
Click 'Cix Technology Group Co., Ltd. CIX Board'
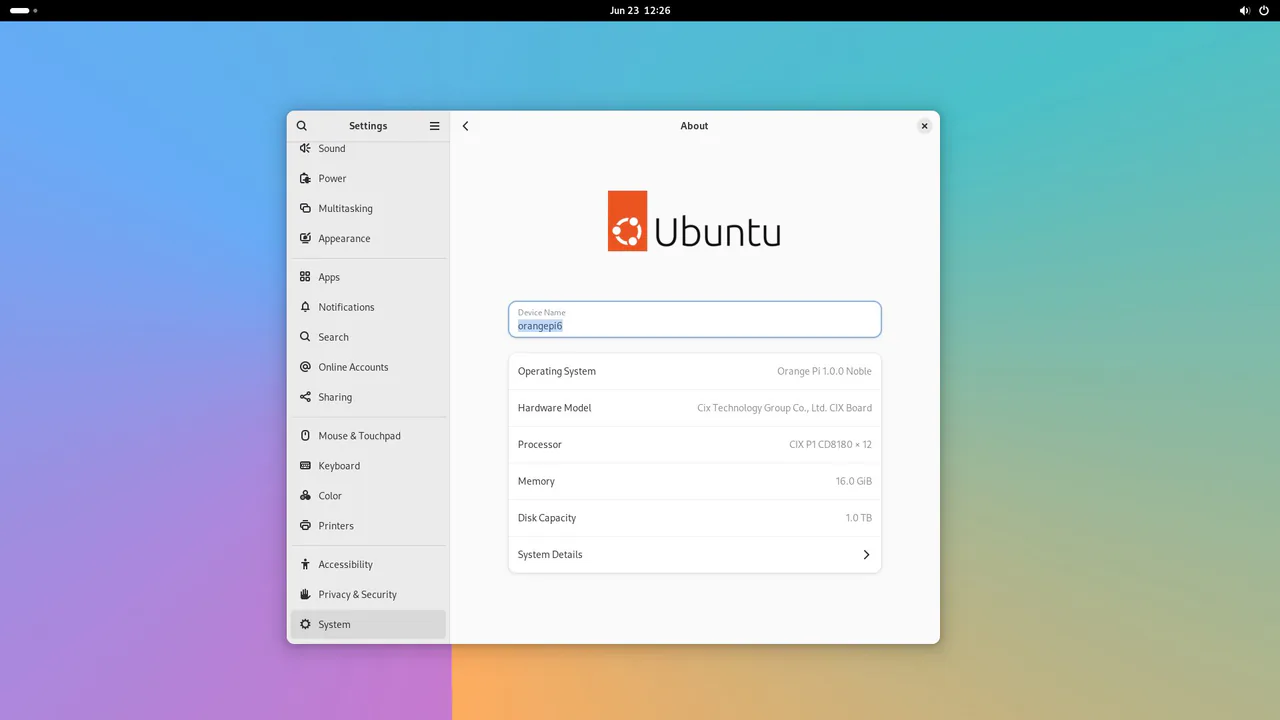pos(784,408)
